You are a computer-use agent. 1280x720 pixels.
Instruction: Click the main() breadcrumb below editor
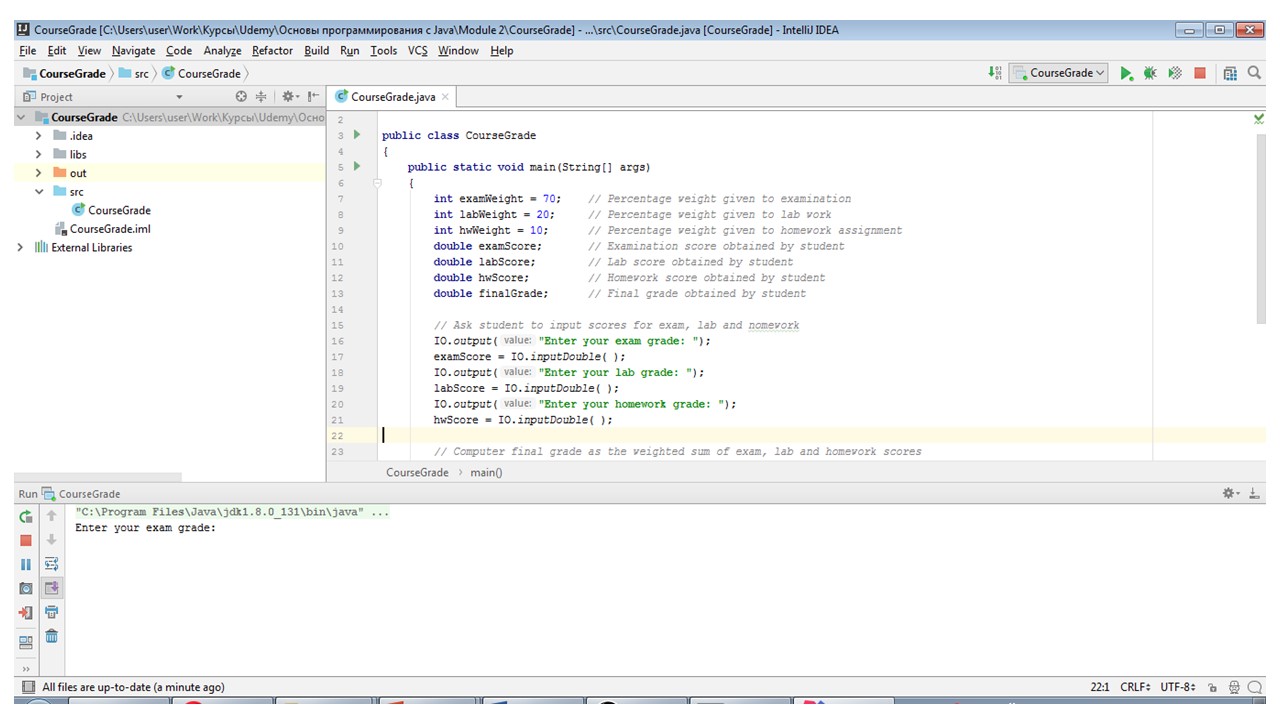[x=486, y=472]
